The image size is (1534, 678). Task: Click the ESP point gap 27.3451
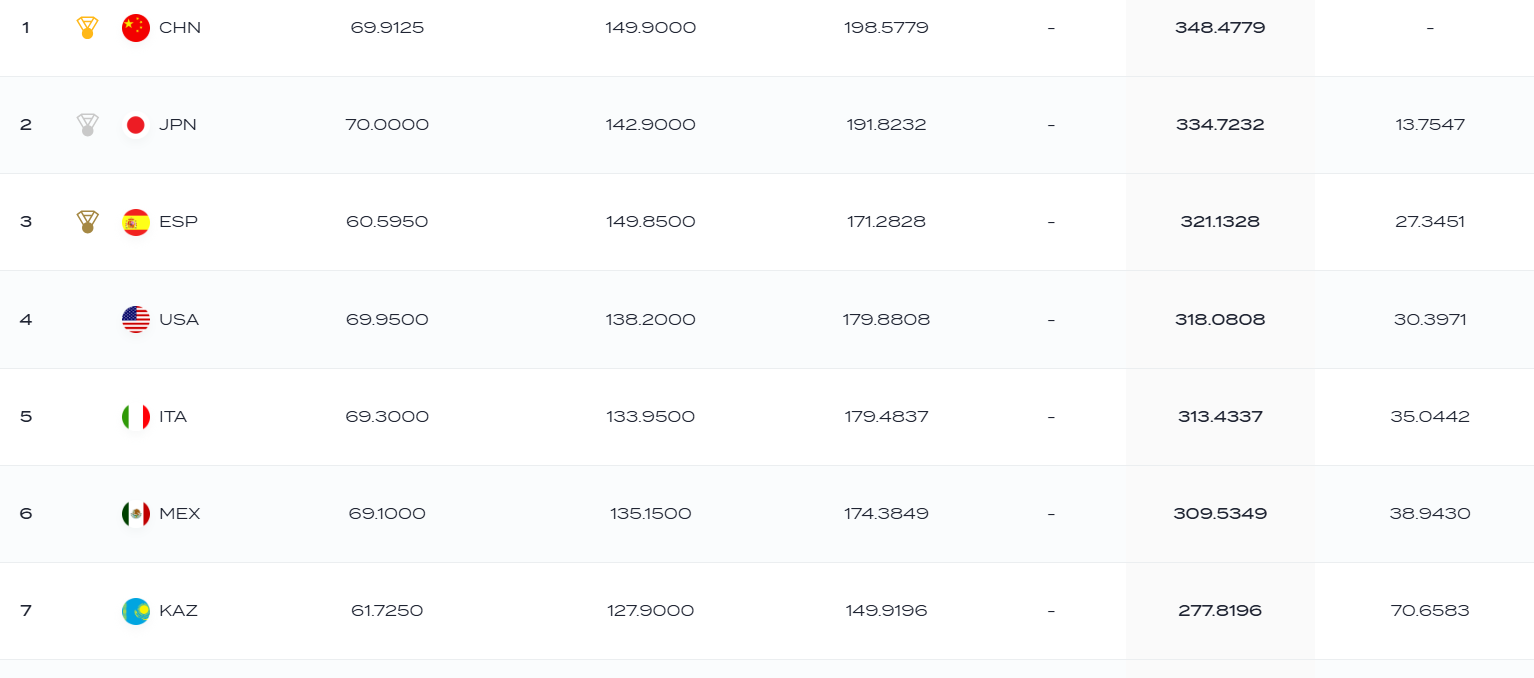[x=1430, y=222]
